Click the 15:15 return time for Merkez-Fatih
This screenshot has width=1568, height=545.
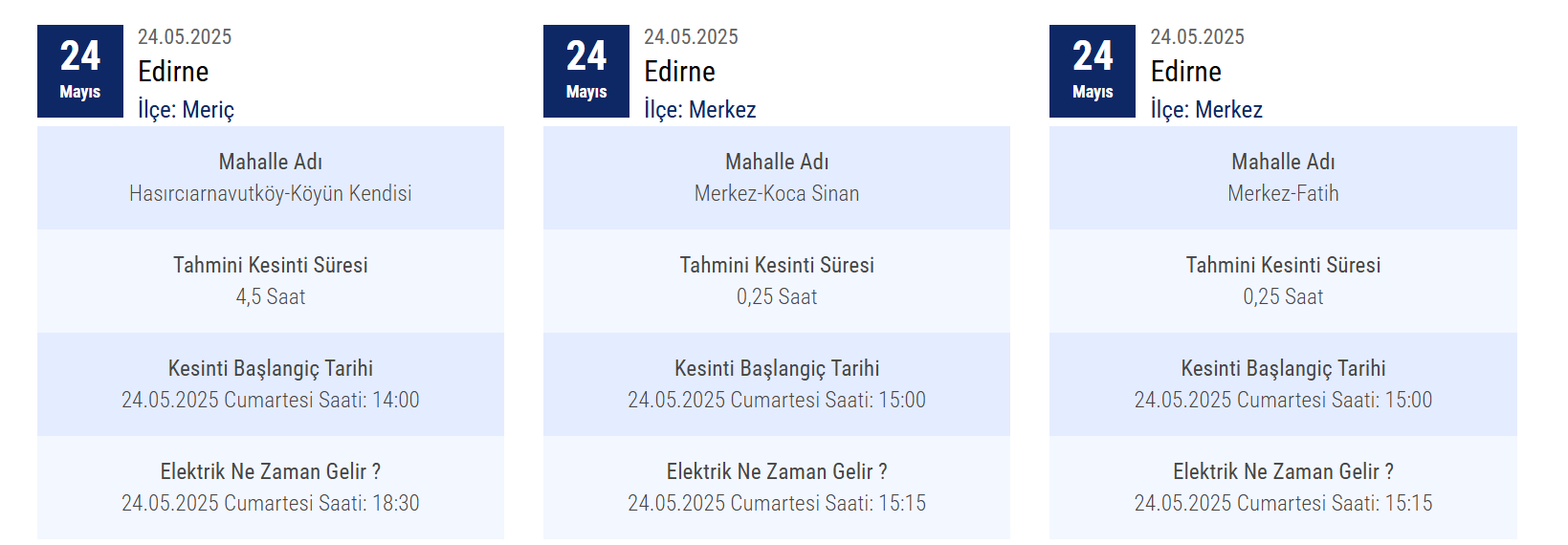(x=1283, y=503)
